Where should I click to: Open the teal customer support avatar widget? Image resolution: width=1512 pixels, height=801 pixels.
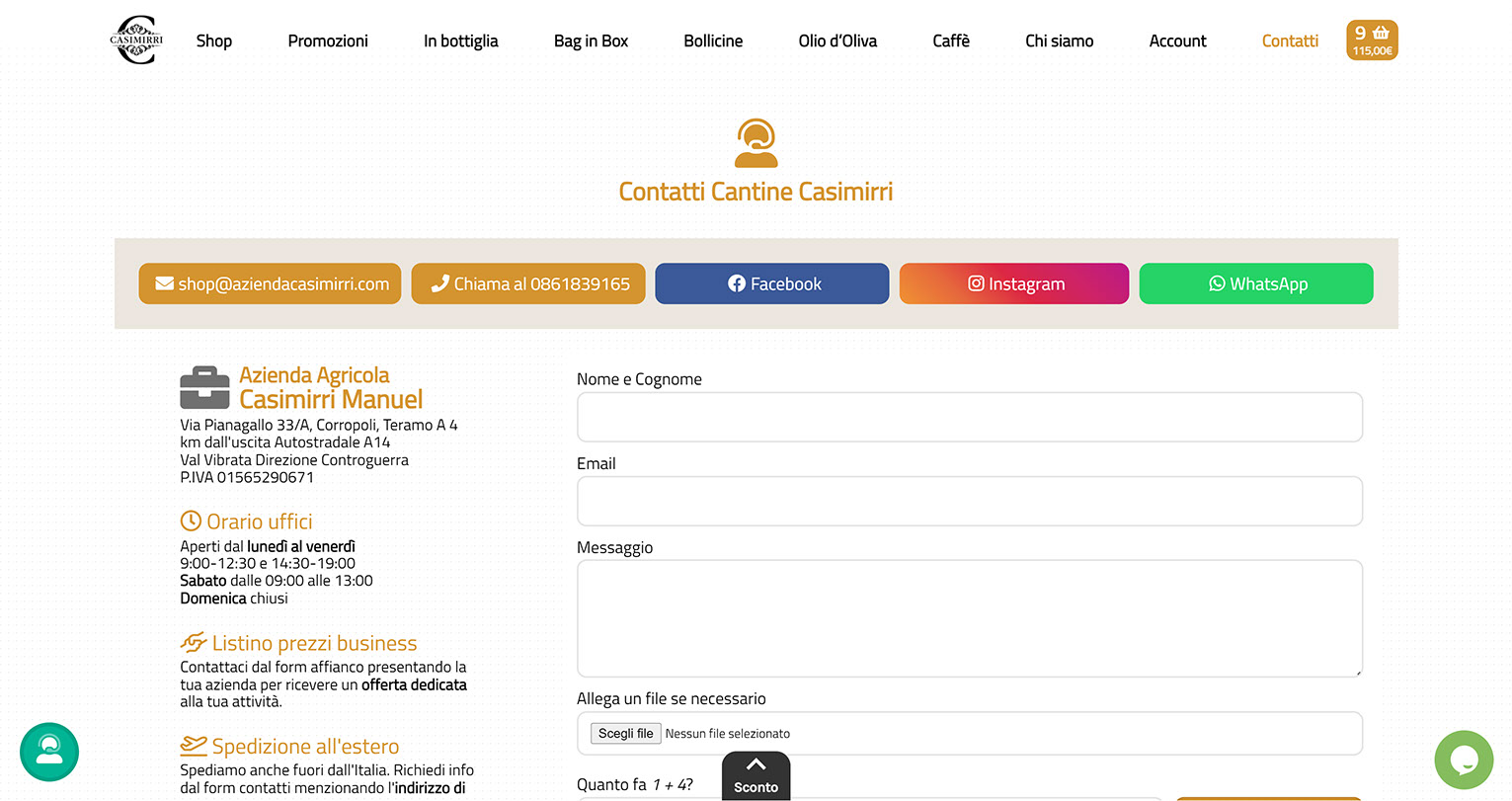point(49,752)
